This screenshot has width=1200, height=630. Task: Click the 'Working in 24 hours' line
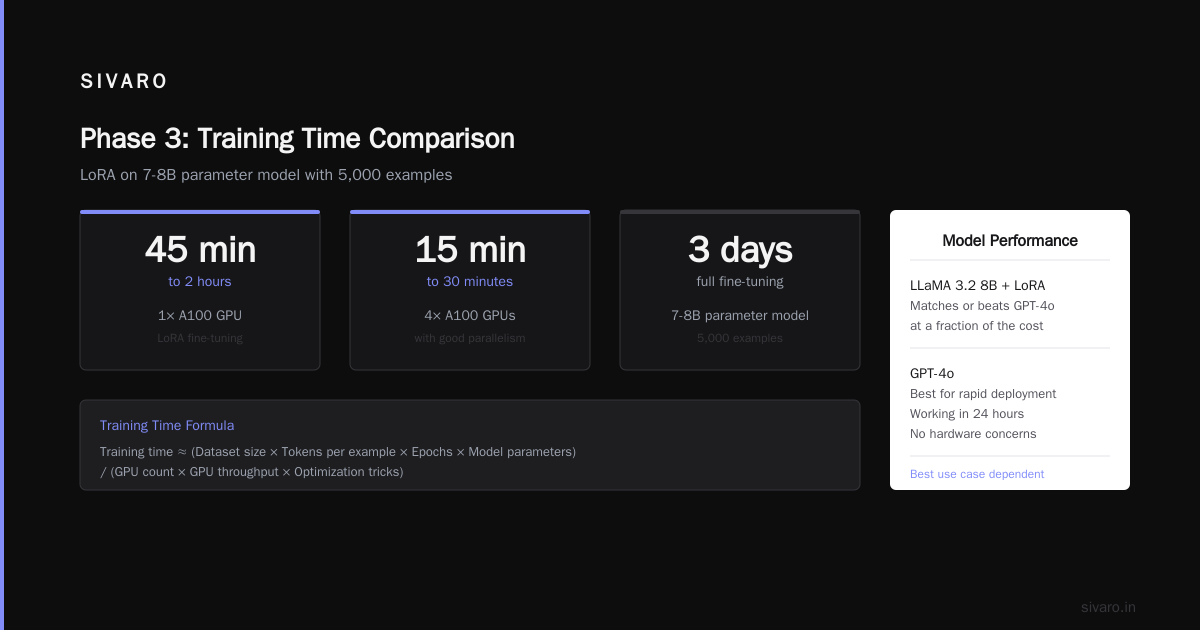(967, 414)
